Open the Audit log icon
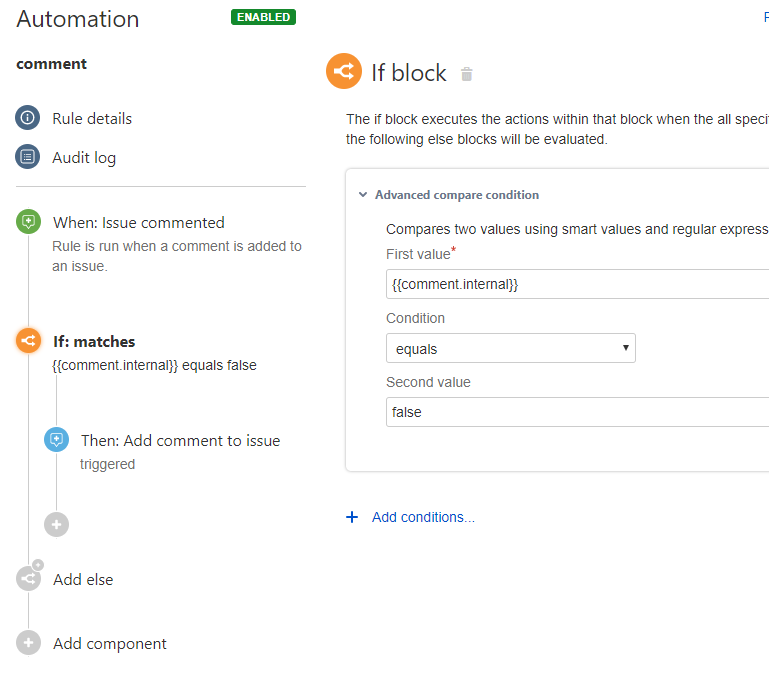This screenshot has width=769, height=674. tap(28, 157)
